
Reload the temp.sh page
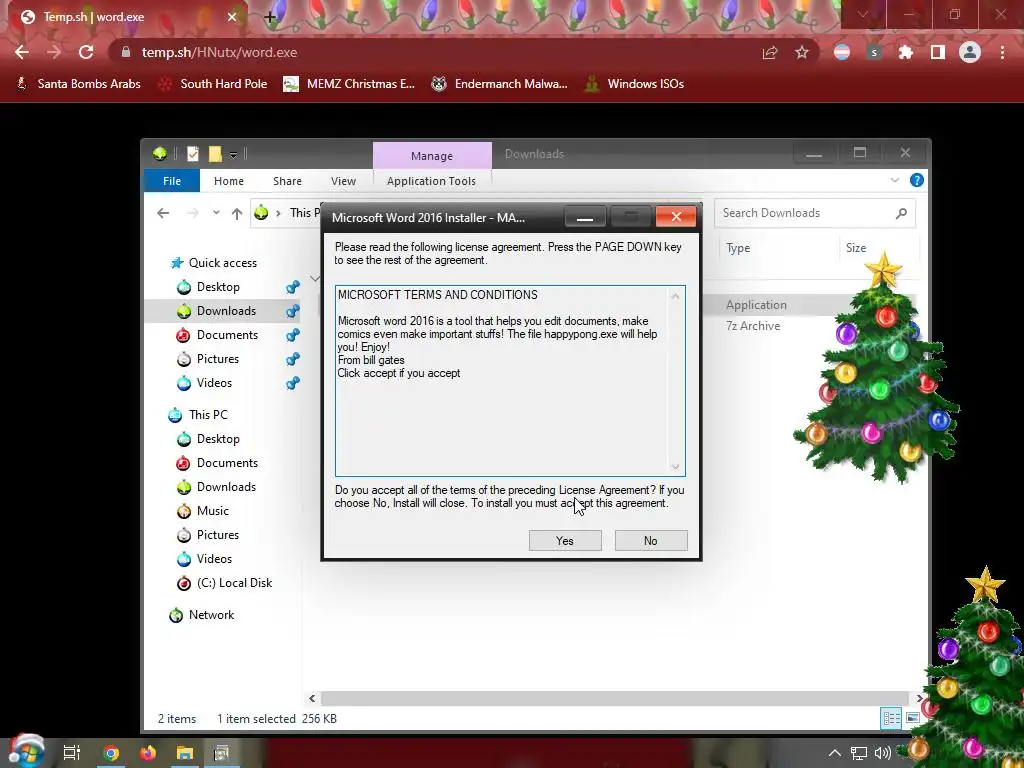[86, 52]
